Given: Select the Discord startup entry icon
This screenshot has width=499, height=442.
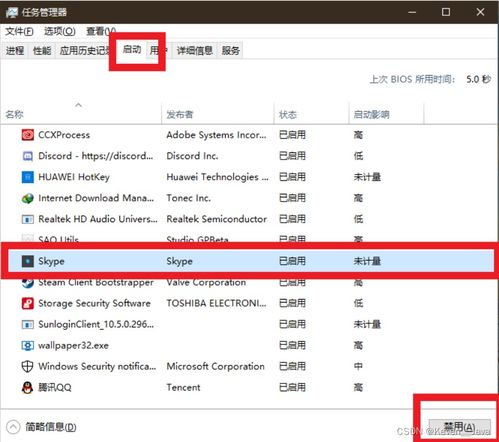Looking at the screenshot, I should [x=28, y=156].
